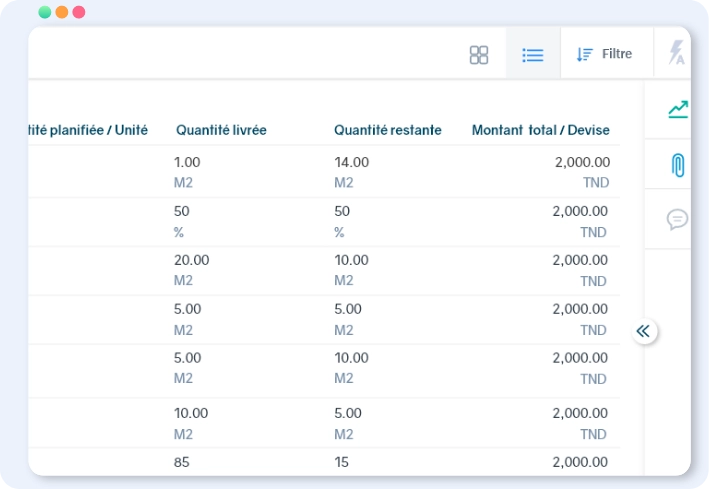Image resolution: width=711 pixels, height=494 pixels.
Task: Open the trend chart side panel
Action: (678, 109)
